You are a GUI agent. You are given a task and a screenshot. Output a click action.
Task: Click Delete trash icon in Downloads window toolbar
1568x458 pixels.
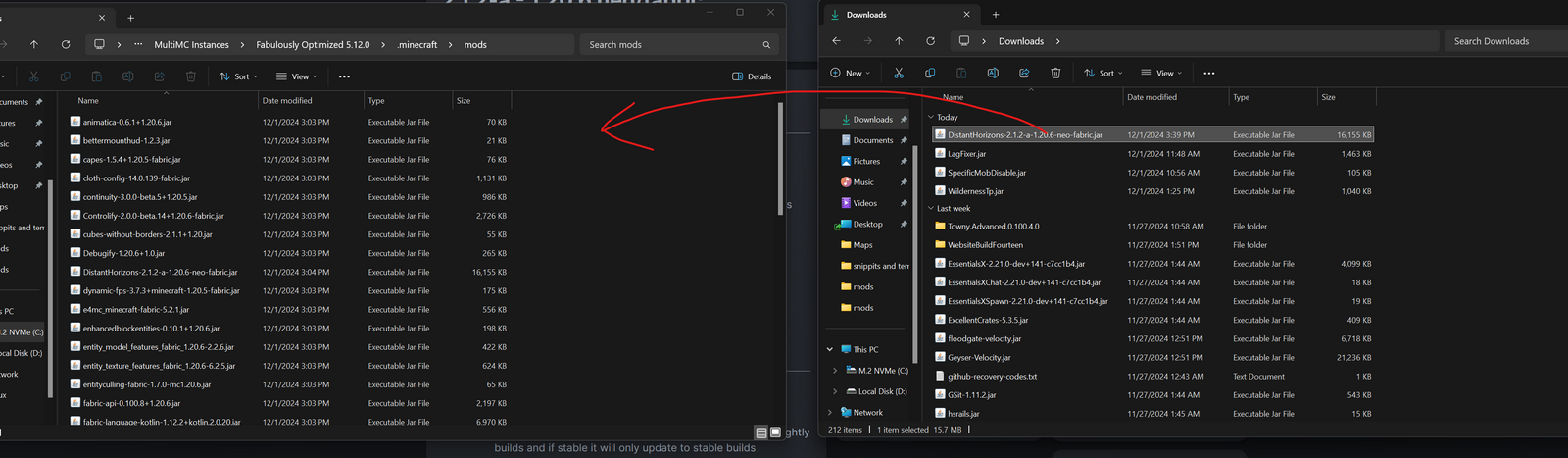1055,73
